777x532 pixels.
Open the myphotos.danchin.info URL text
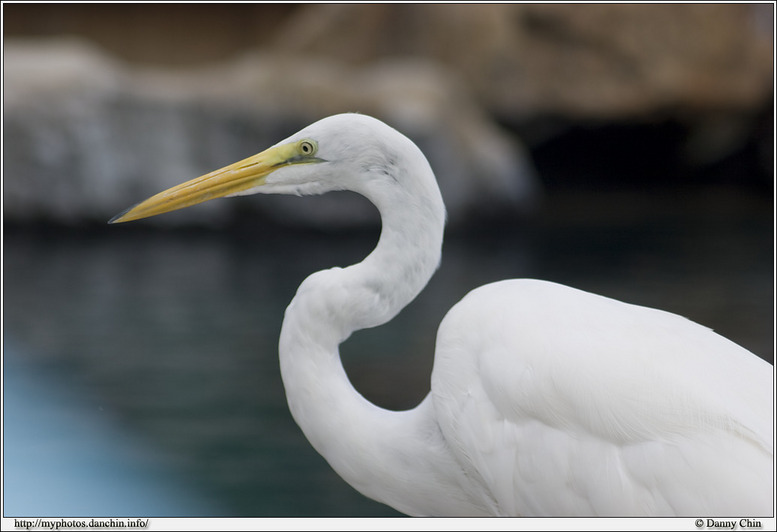pos(81,524)
